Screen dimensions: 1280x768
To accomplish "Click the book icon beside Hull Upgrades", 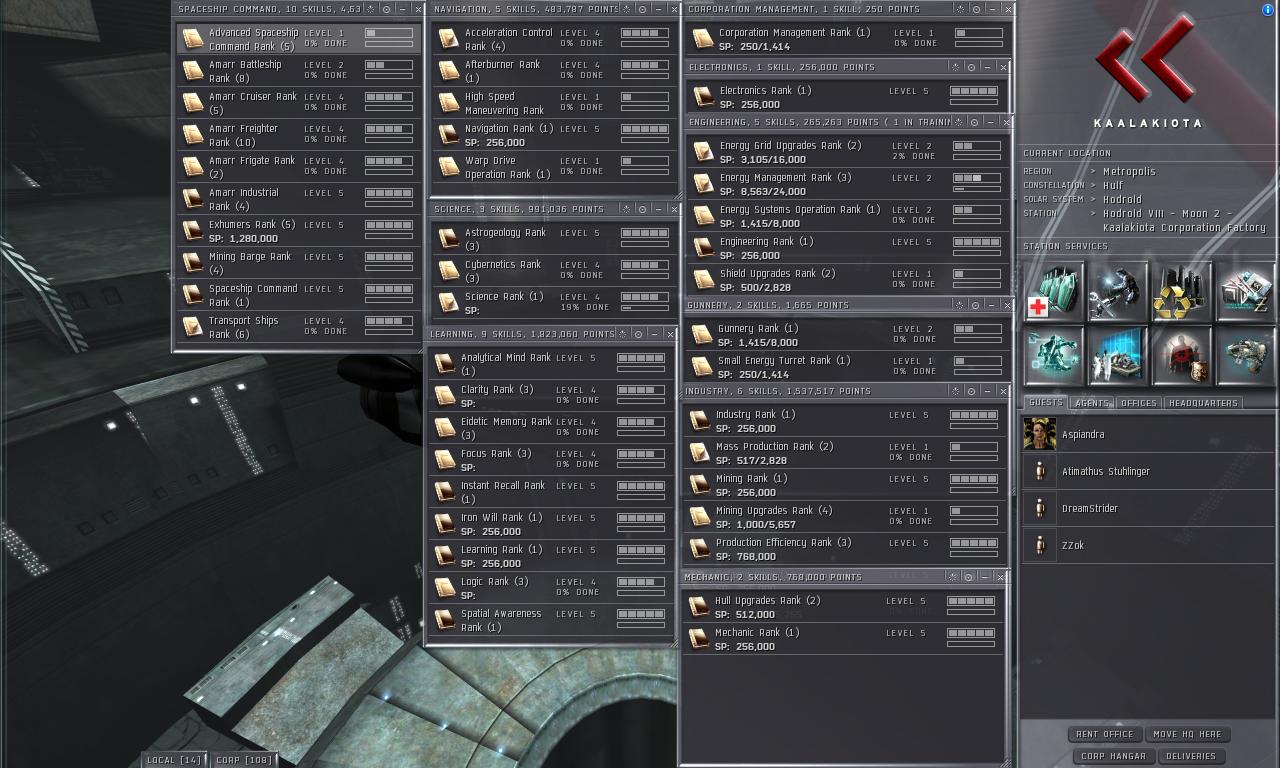I will click(699, 606).
